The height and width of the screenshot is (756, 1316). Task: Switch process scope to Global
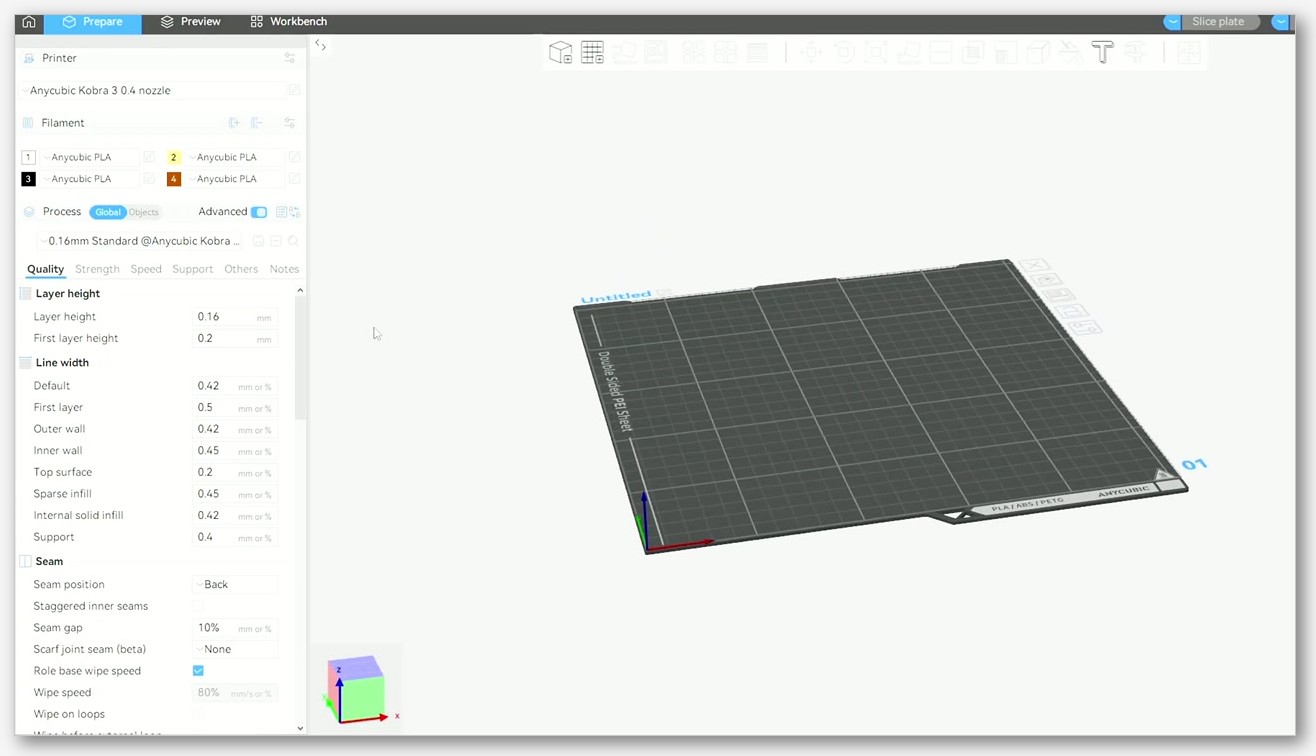(107, 212)
